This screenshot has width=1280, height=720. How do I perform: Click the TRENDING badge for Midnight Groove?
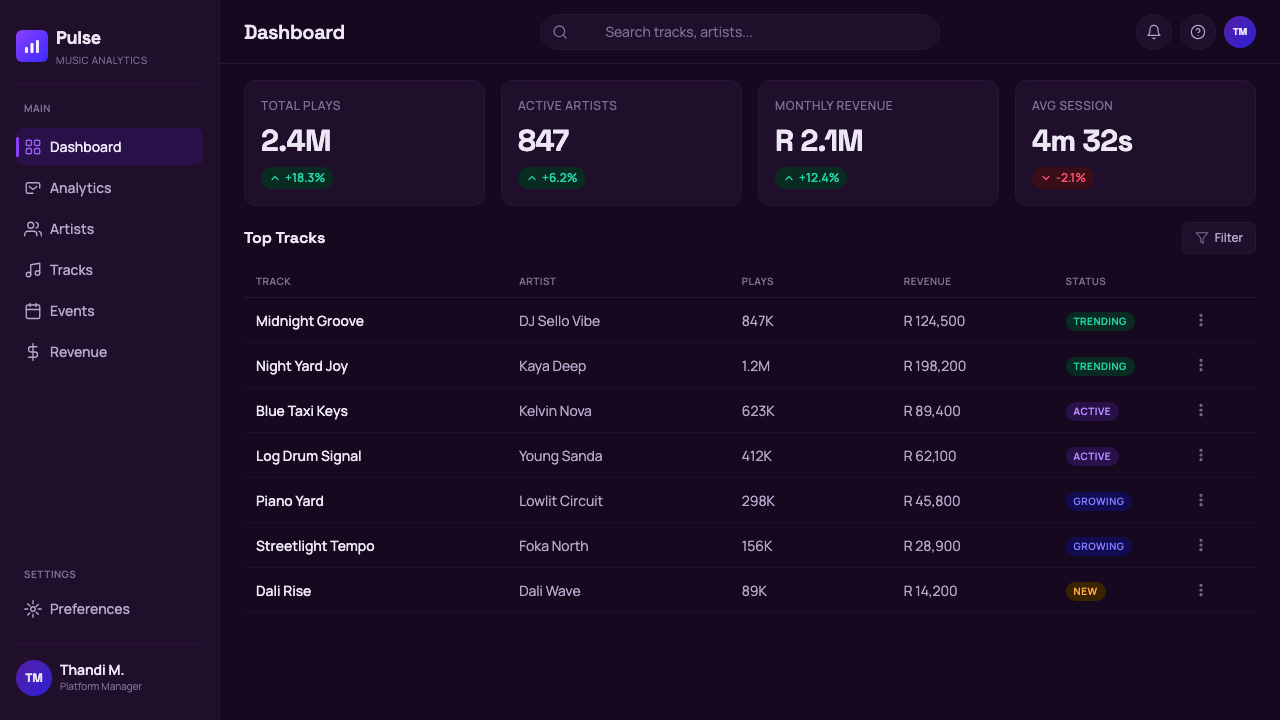tap(1100, 321)
